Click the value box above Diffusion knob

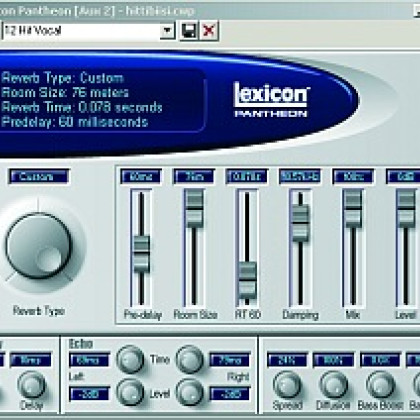333,360
